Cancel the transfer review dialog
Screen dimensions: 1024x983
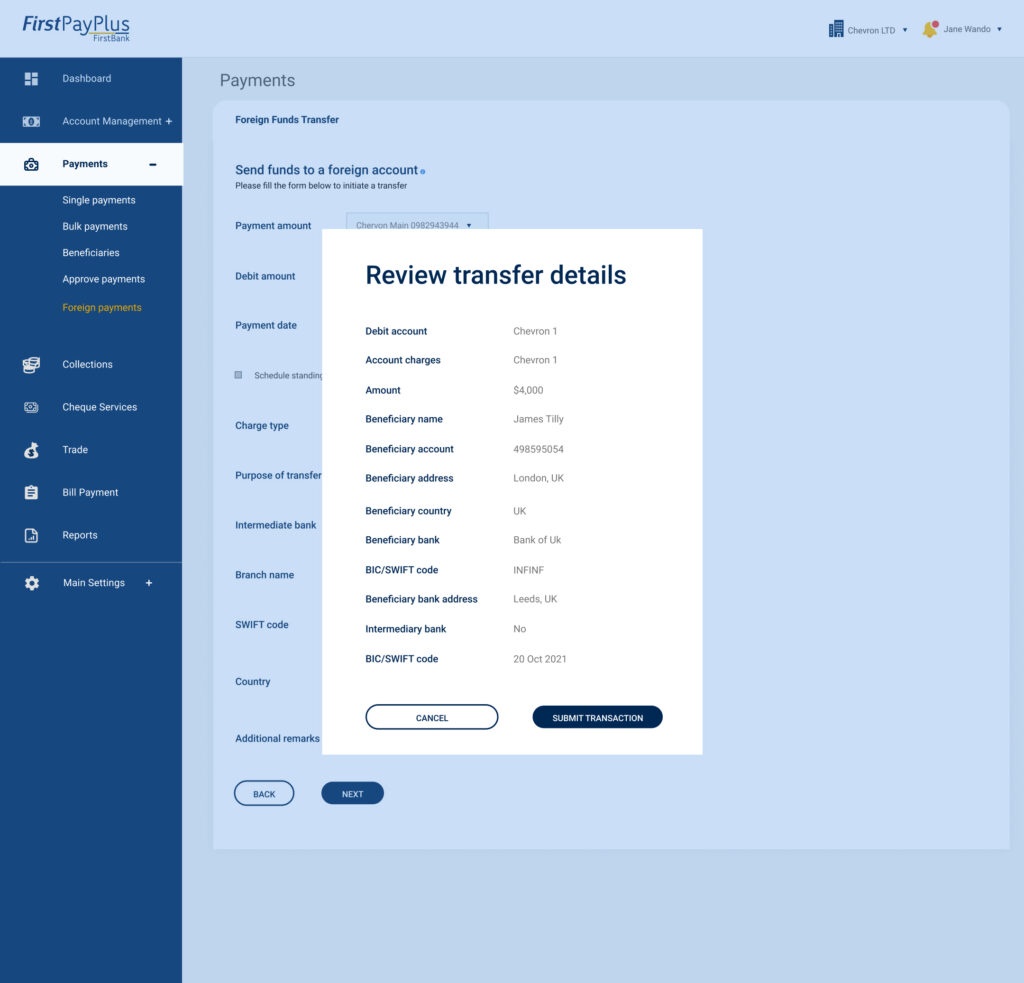pyautogui.click(x=431, y=717)
